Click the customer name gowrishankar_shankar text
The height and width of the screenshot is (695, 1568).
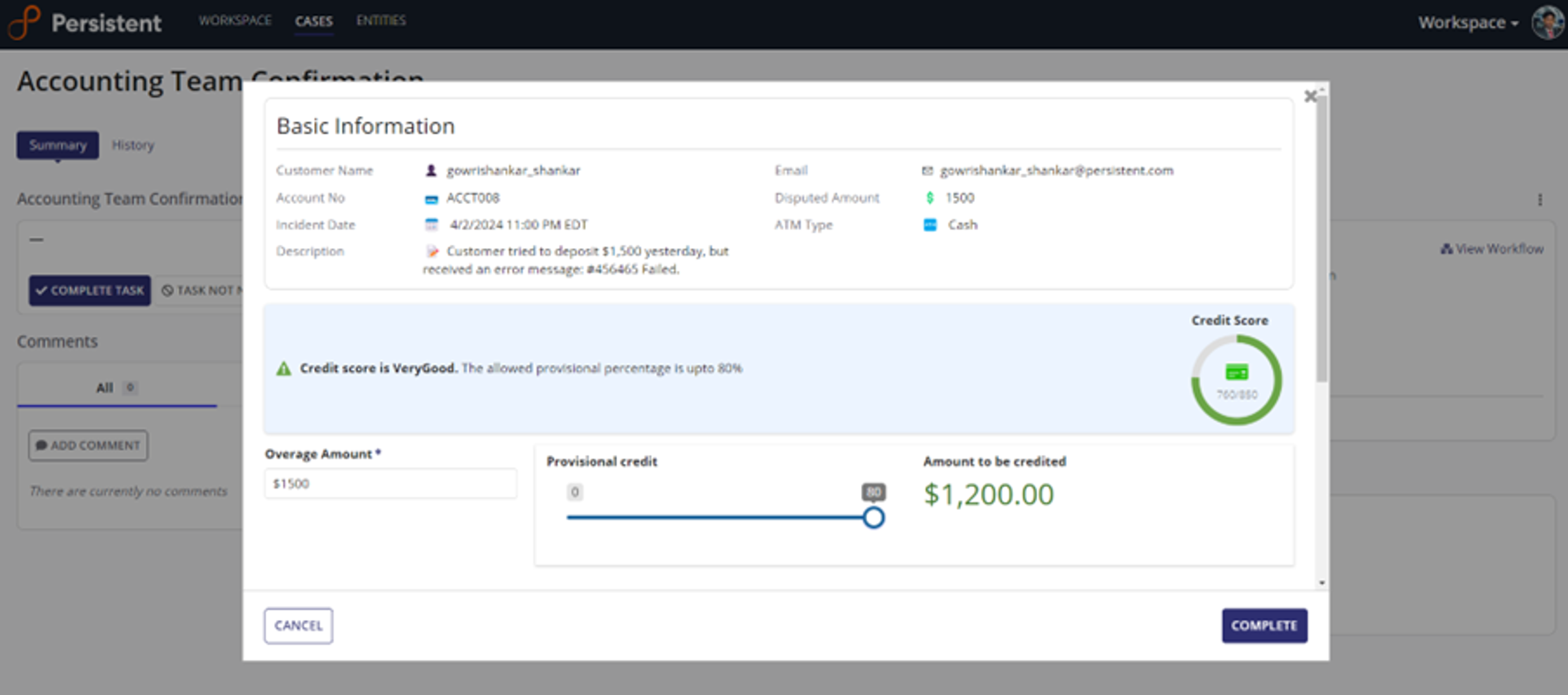[513, 170]
